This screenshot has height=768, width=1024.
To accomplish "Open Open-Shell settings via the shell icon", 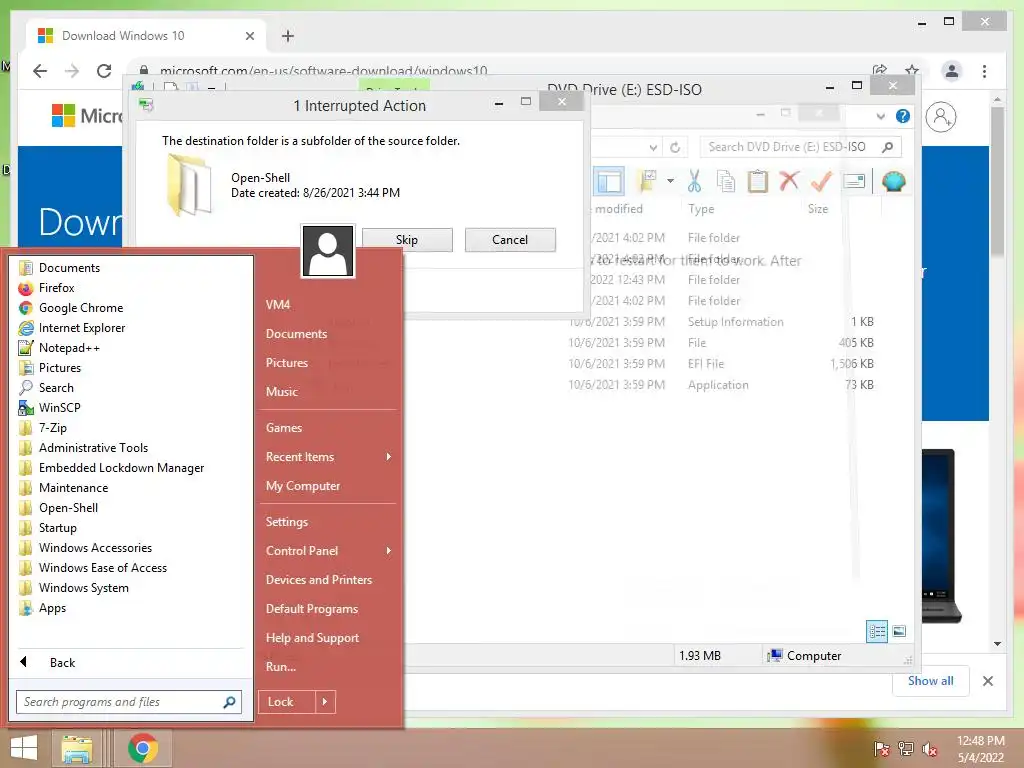I will 894,181.
